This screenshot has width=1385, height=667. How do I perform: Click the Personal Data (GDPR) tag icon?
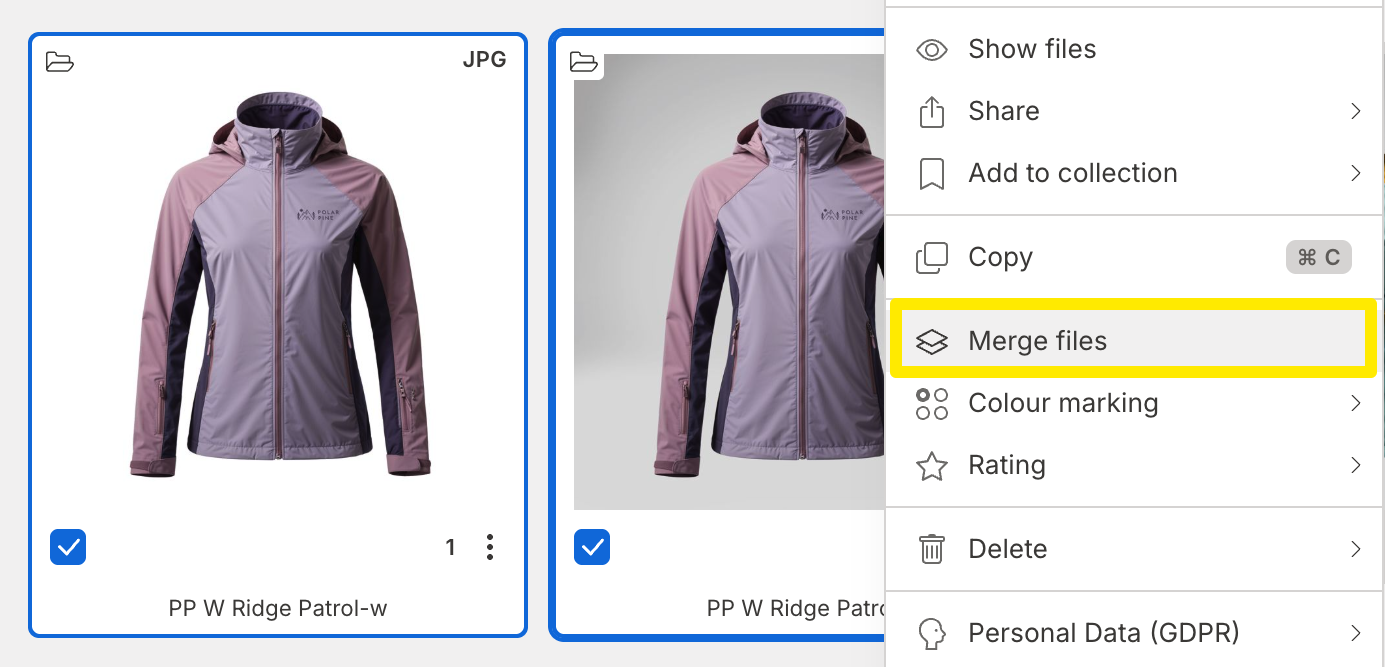pos(931,633)
